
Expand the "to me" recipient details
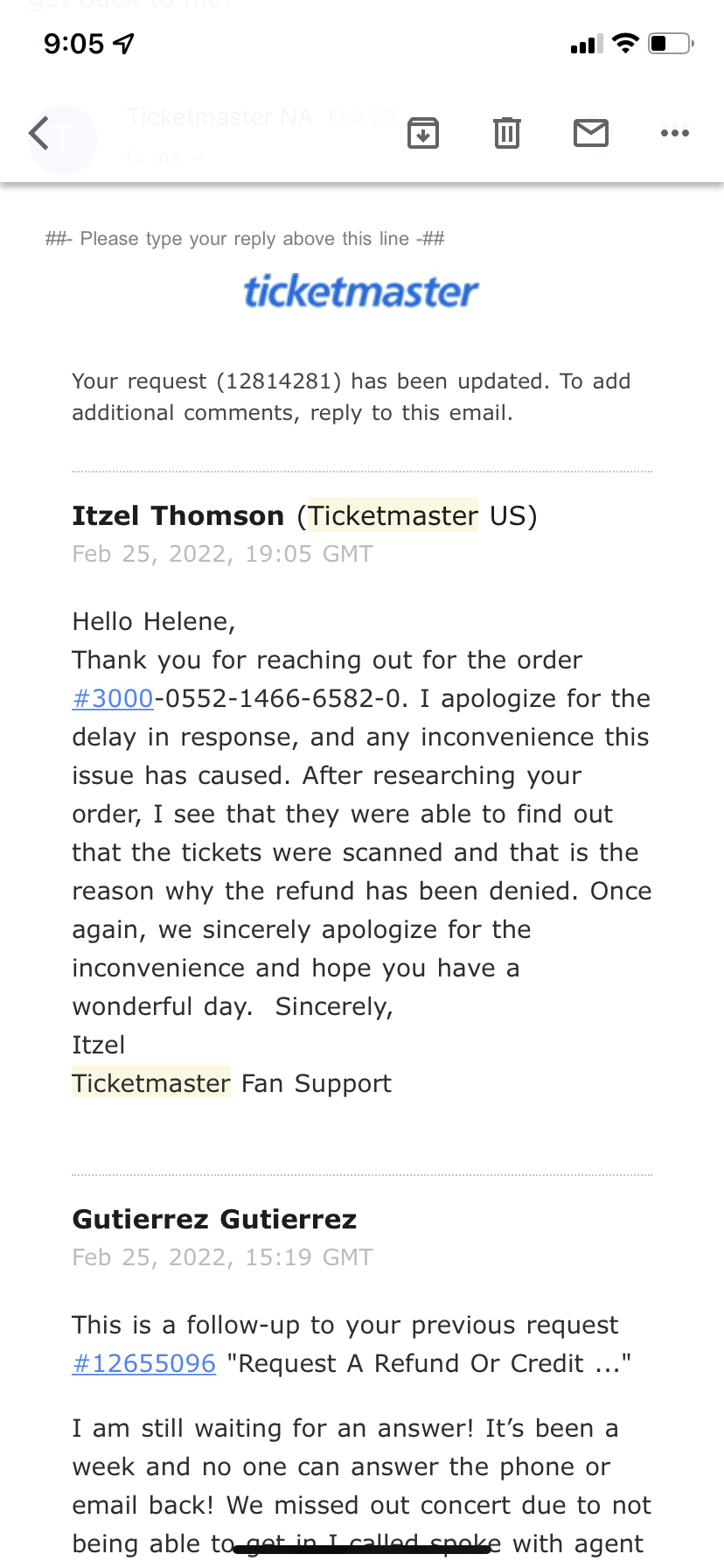click(x=164, y=158)
